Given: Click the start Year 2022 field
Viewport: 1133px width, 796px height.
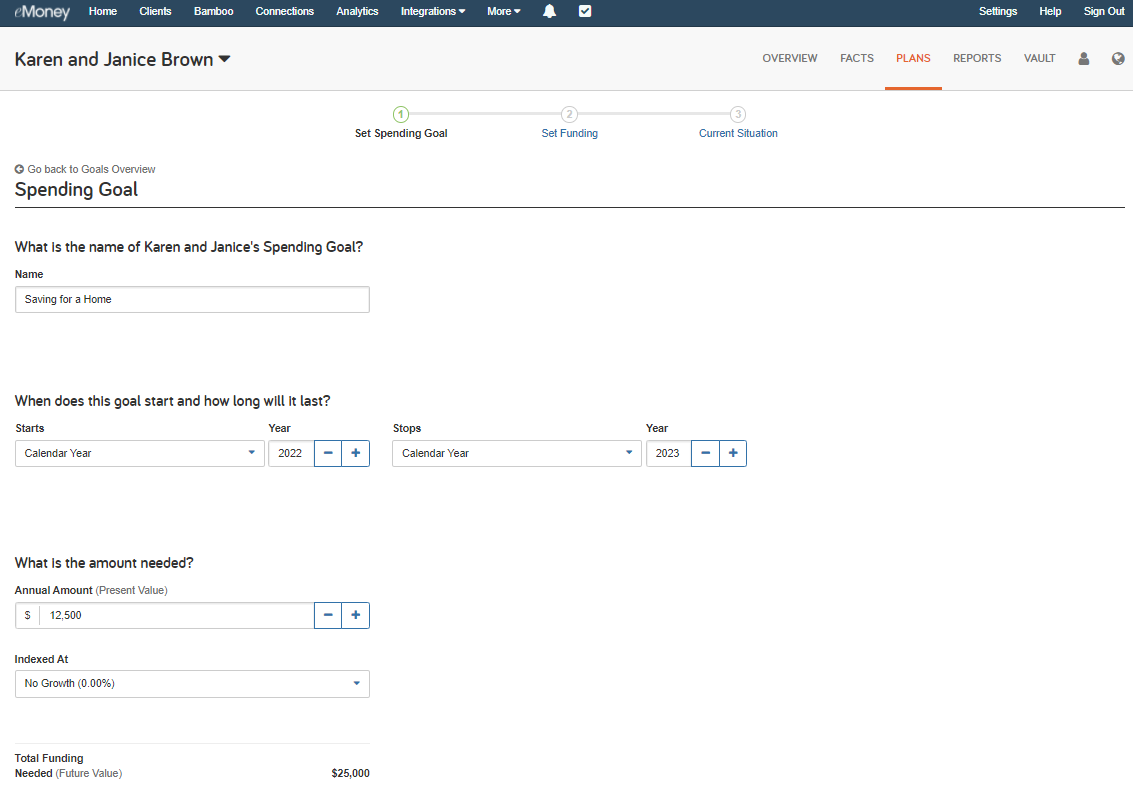Looking at the screenshot, I should tap(291, 453).
